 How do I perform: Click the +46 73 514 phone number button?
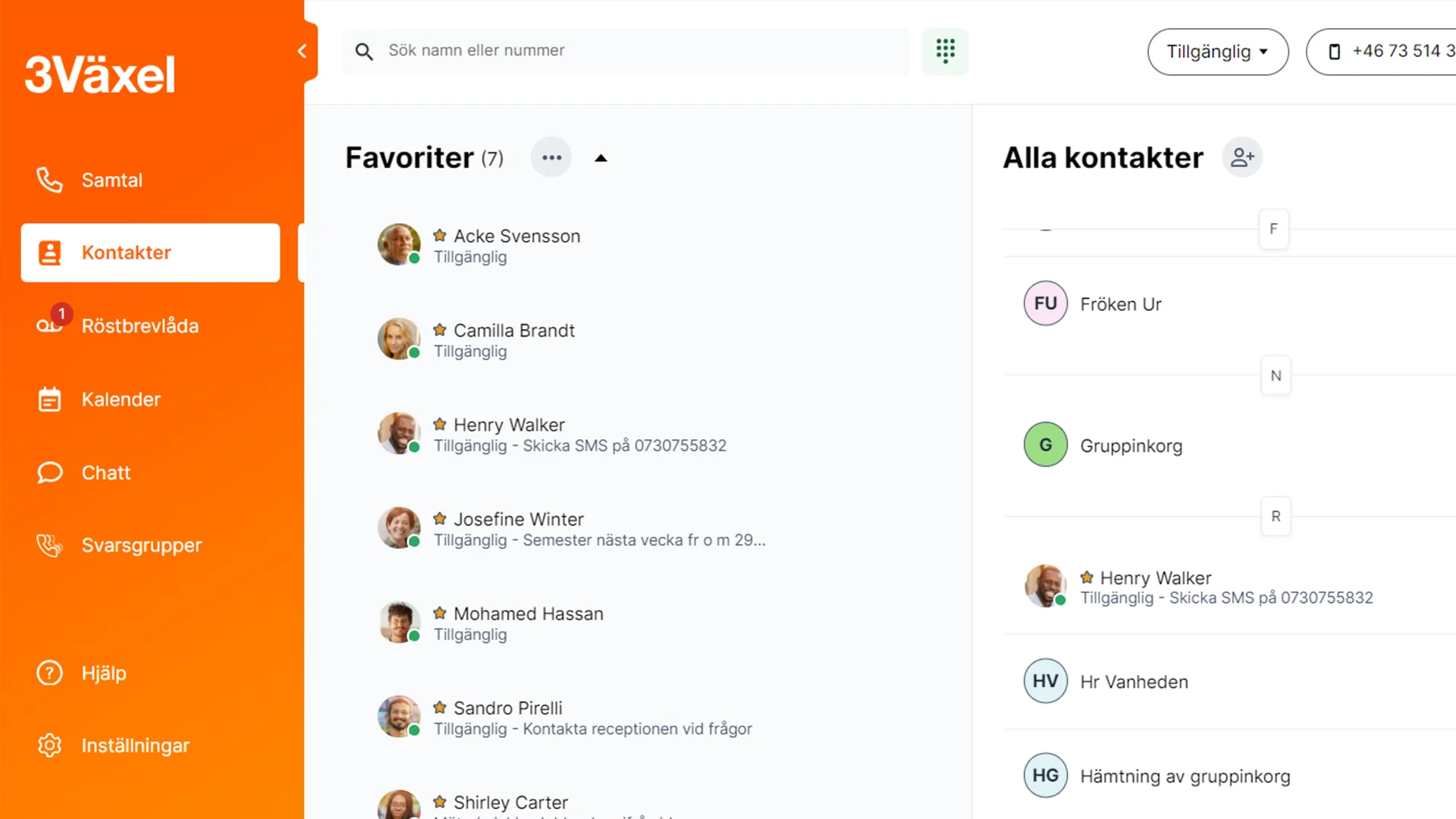click(x=1392, y=52)
